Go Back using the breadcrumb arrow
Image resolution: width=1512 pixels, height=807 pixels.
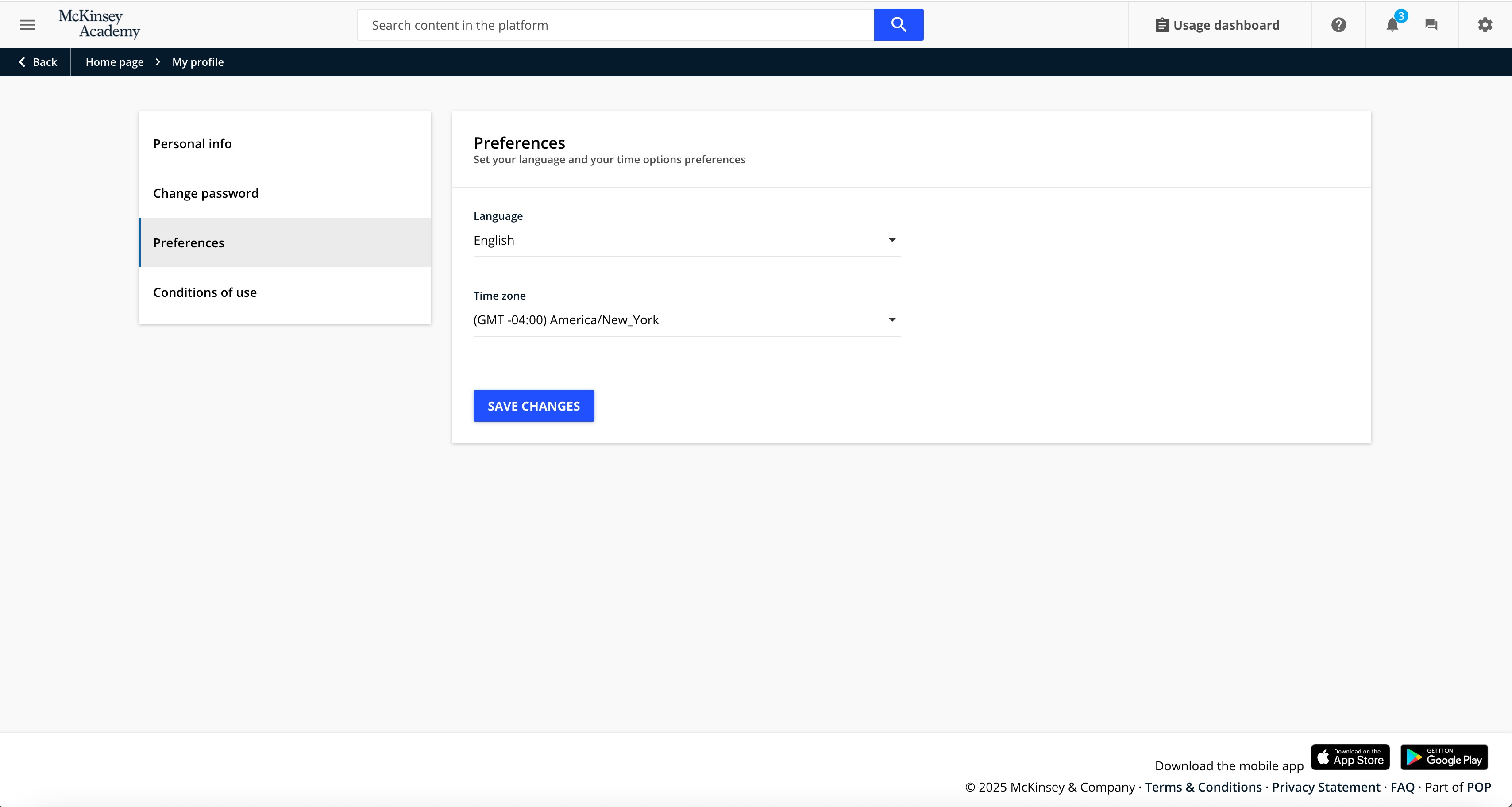click(x=37, y=62)
